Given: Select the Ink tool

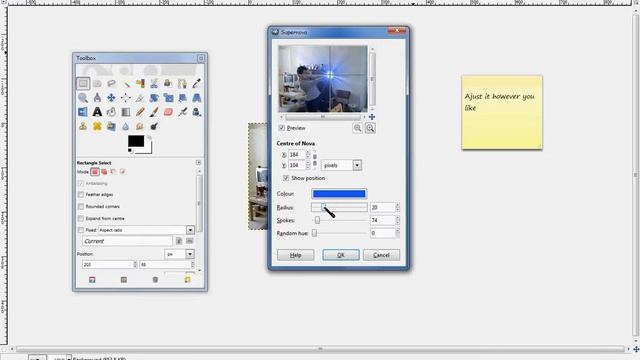Looking at the screenshot, I should (196, 112).
